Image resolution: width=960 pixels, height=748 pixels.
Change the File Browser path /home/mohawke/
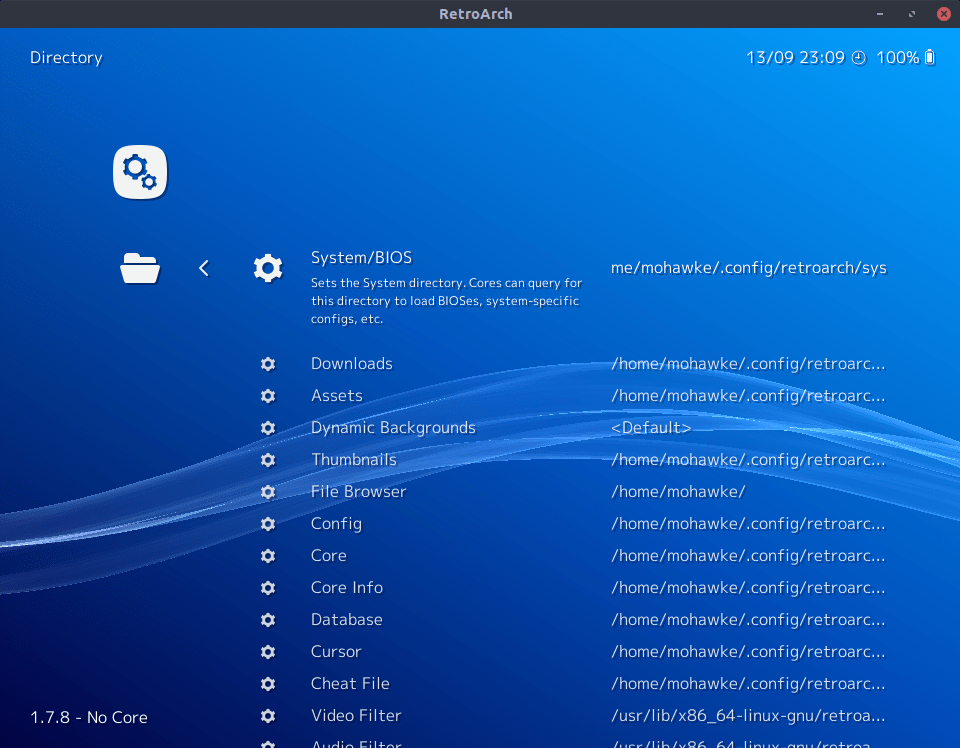tap(678, 492)
